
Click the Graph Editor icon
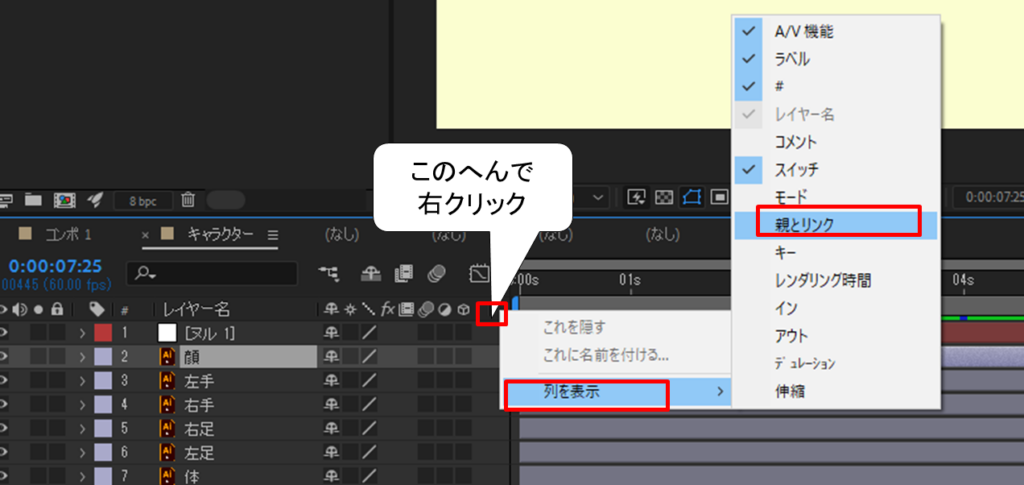click(x=478, y=273)
